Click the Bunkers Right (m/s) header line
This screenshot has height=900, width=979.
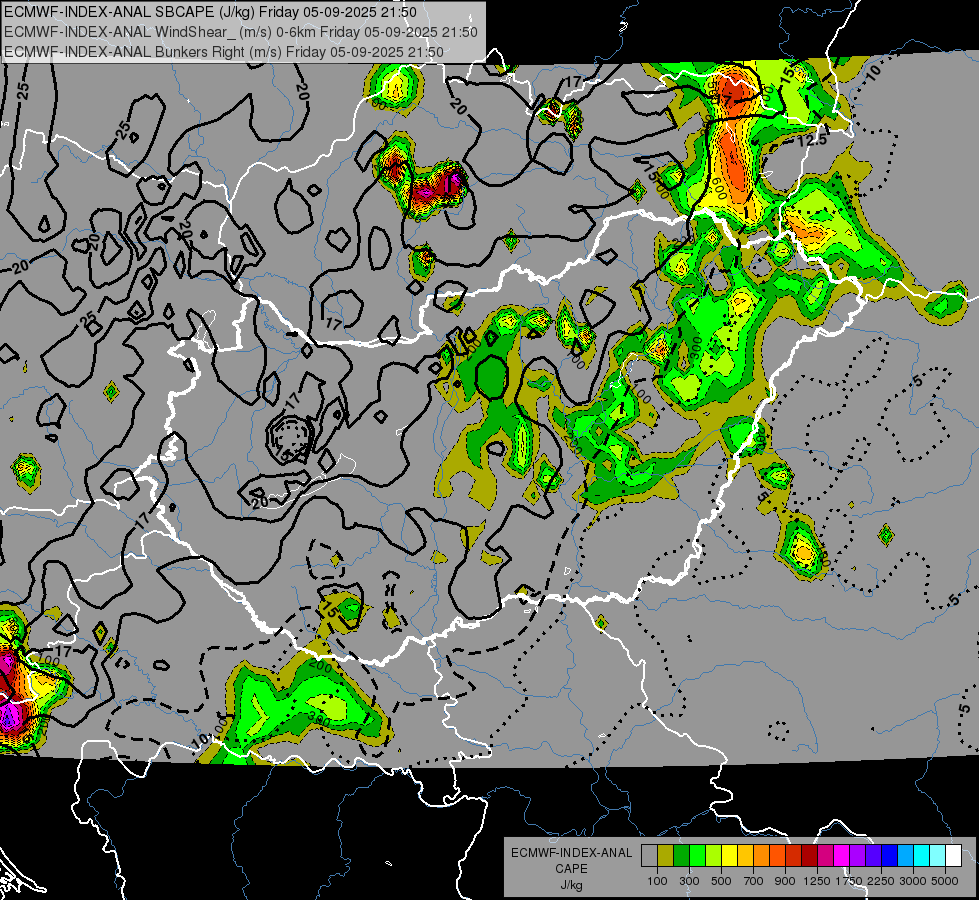(x=224, y=51)
